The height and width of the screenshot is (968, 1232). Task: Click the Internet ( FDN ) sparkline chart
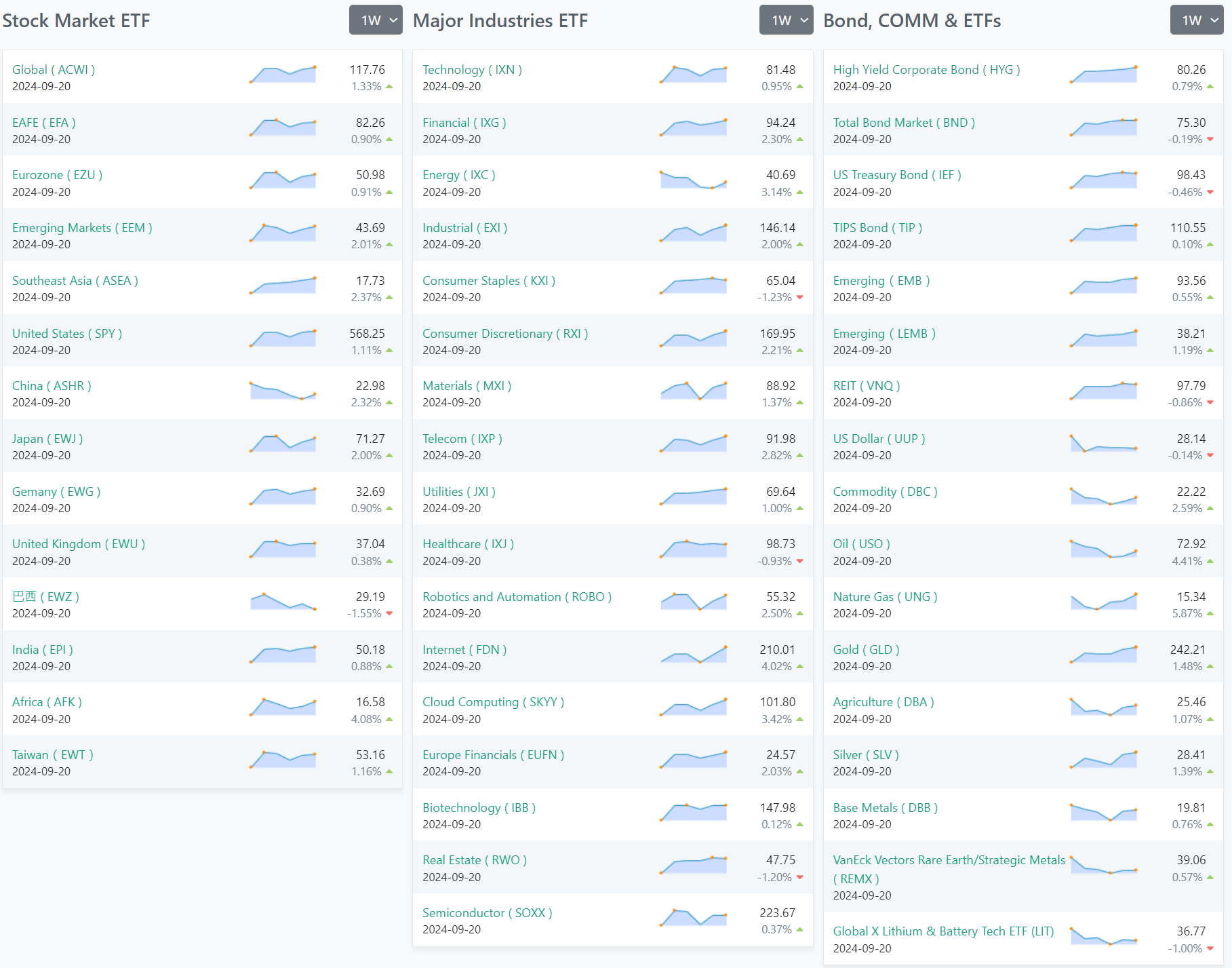point(693,655)
